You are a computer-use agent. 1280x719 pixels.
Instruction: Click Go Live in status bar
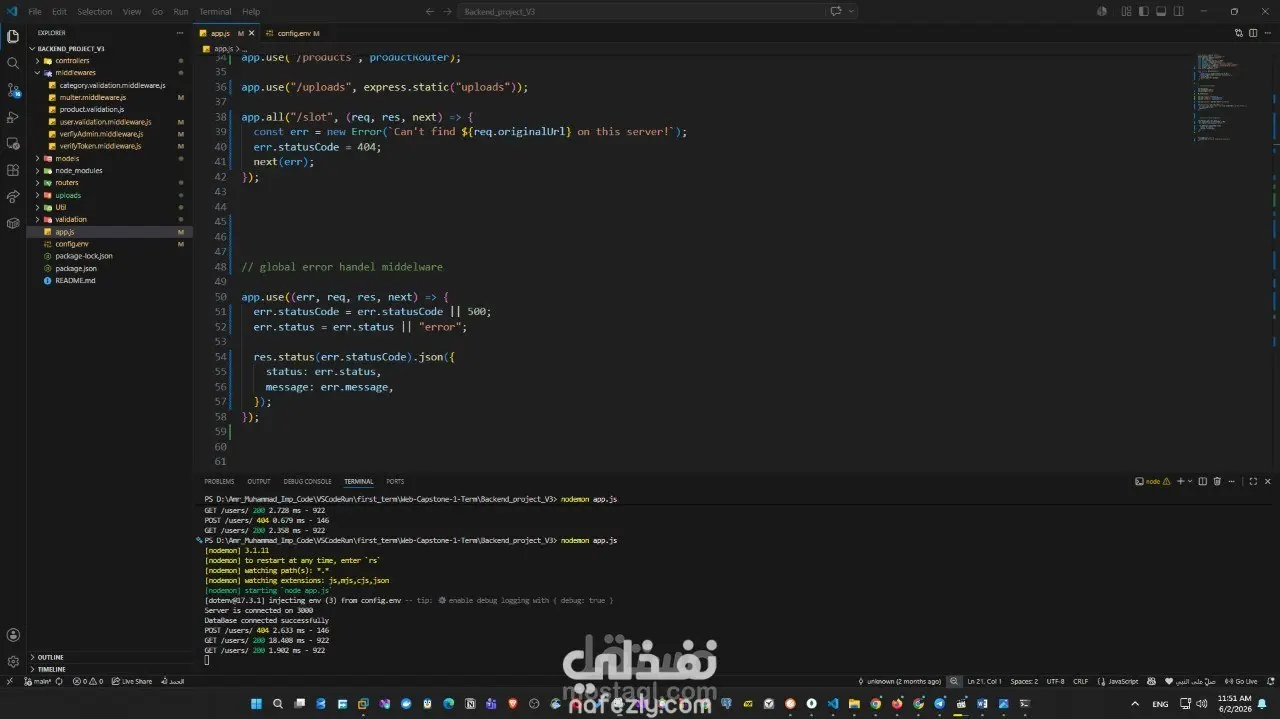1241,681
